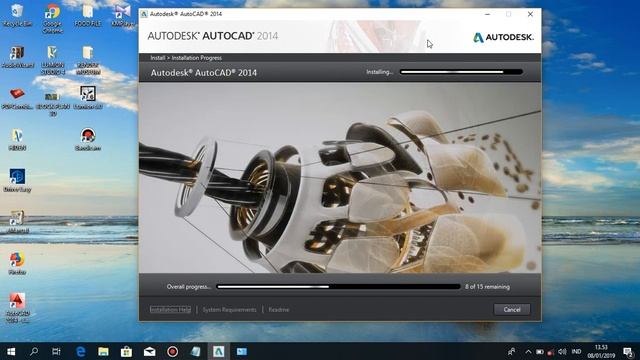The image size is (640, 360).
Task: Select the KMPlayer desktop shortcut
Action: pos(123,16)
